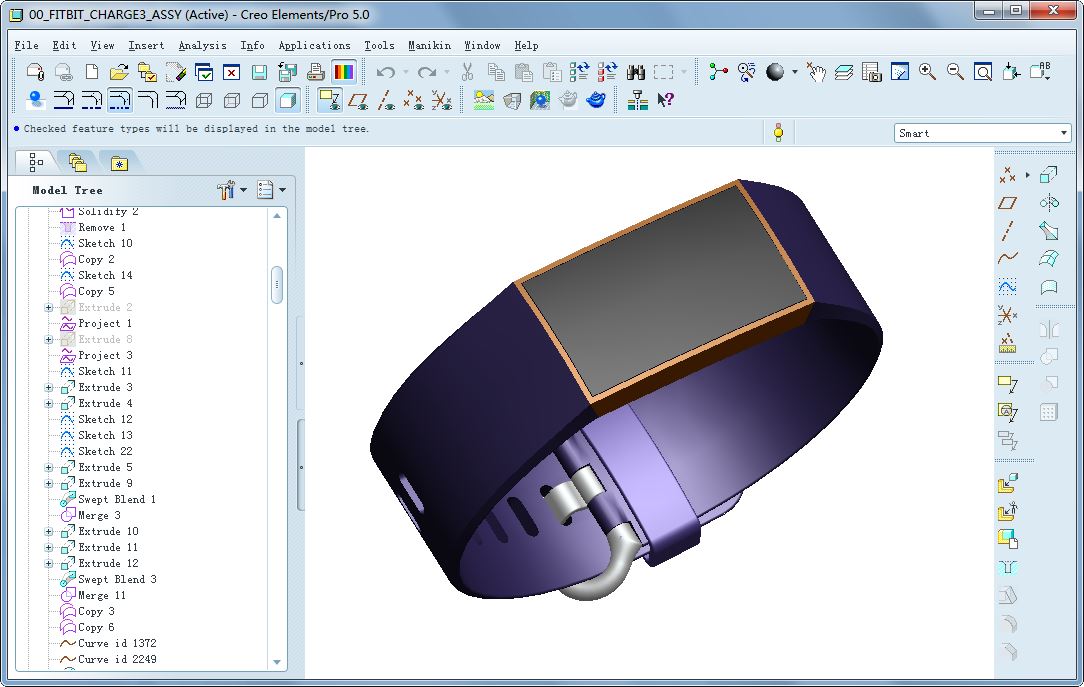The image size is (1084, 687).
Task: Open the Manikin menu
Action: point(429,46)
